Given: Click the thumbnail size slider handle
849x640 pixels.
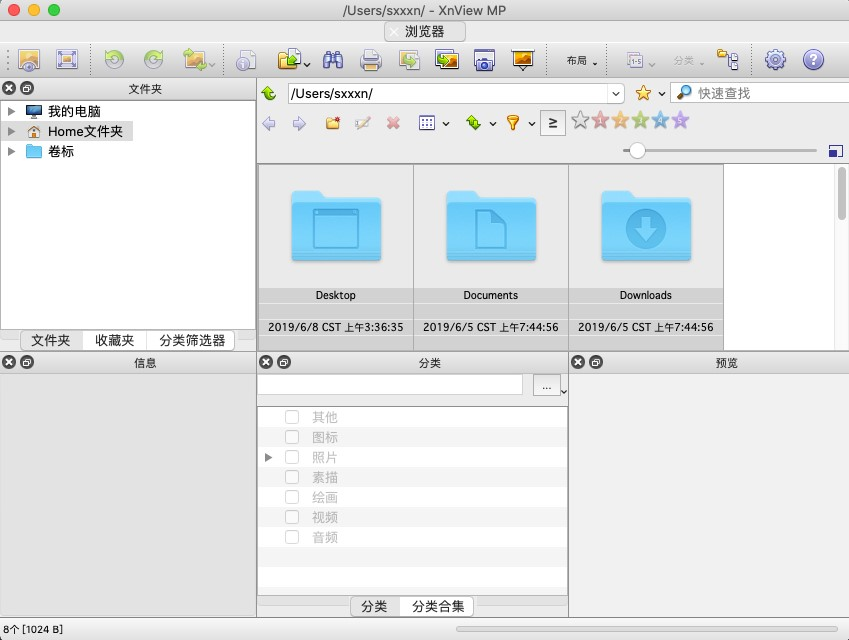Looking at the screenshot, I should [636, 151].
